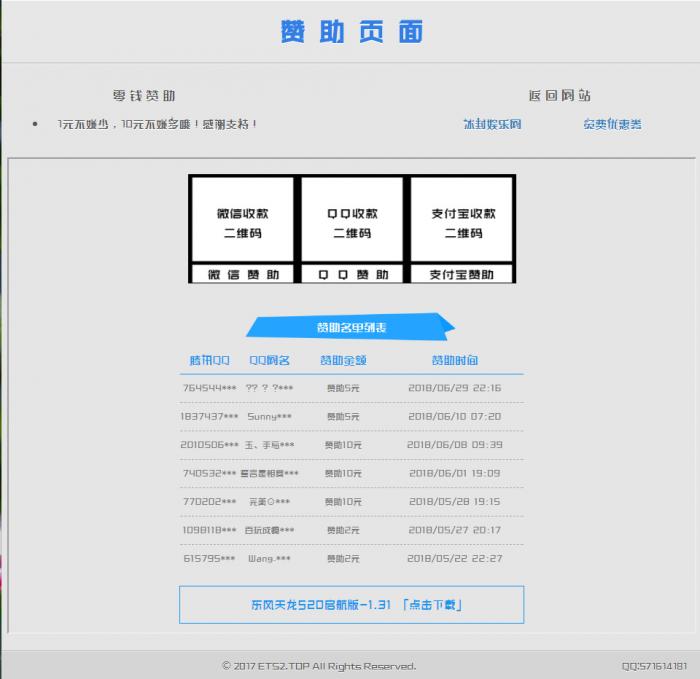Click the QQ:571614181 contact in footer

[x=654, y=666]
